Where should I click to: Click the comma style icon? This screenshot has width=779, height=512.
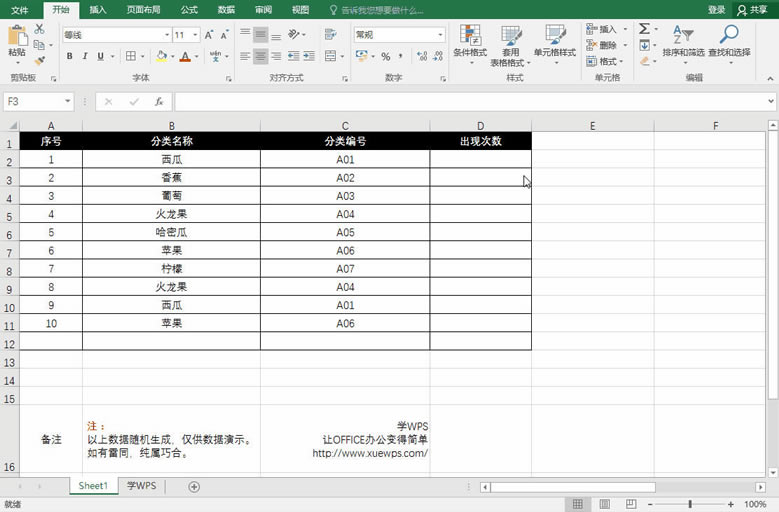pyautogui.click(x=401, y=57)
